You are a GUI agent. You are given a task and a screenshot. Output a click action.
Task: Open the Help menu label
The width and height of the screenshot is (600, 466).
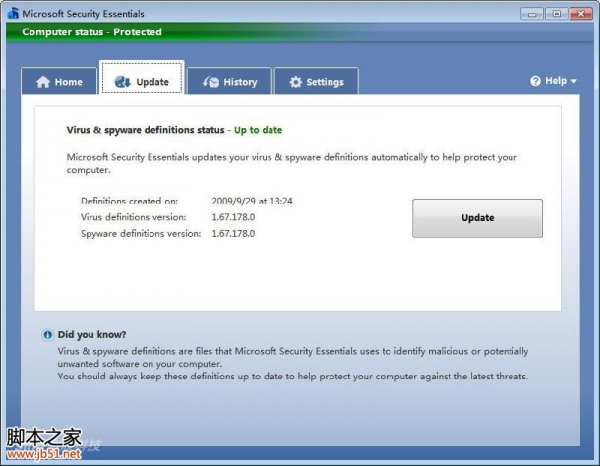coord(556,81)
